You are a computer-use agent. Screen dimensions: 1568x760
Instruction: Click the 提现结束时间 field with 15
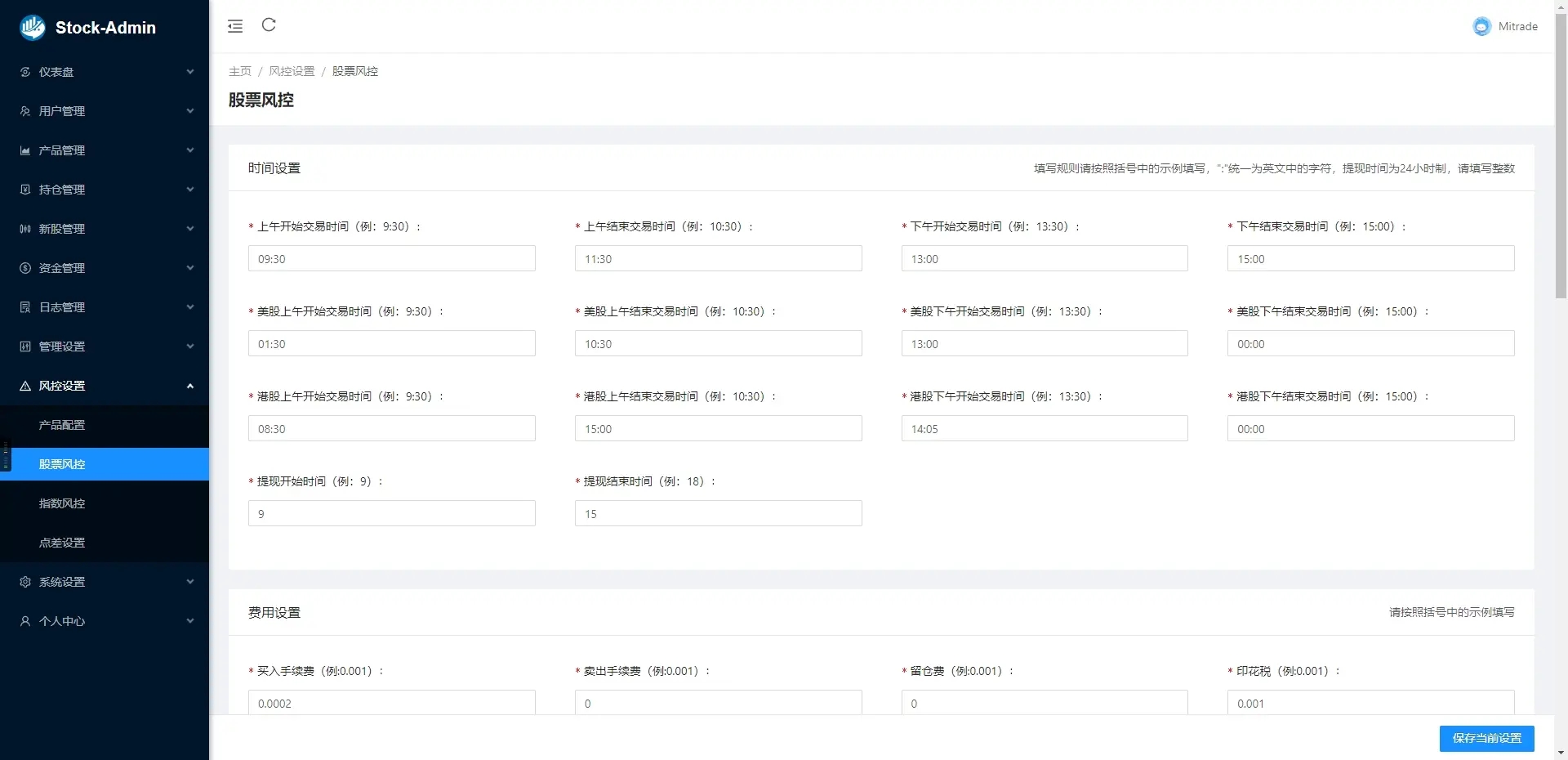pos(719,513)
